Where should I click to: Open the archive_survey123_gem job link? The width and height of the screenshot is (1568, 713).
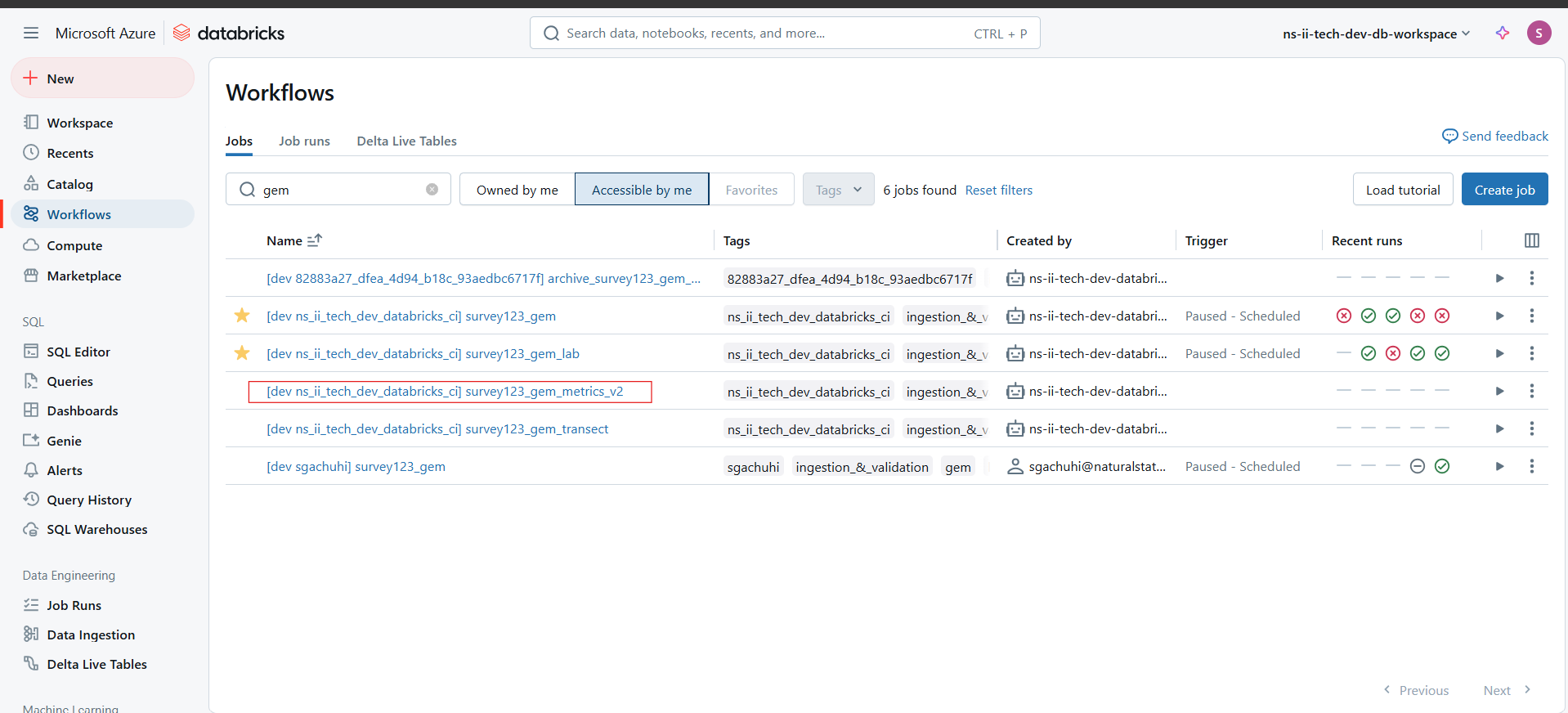(x=483, y=278)
